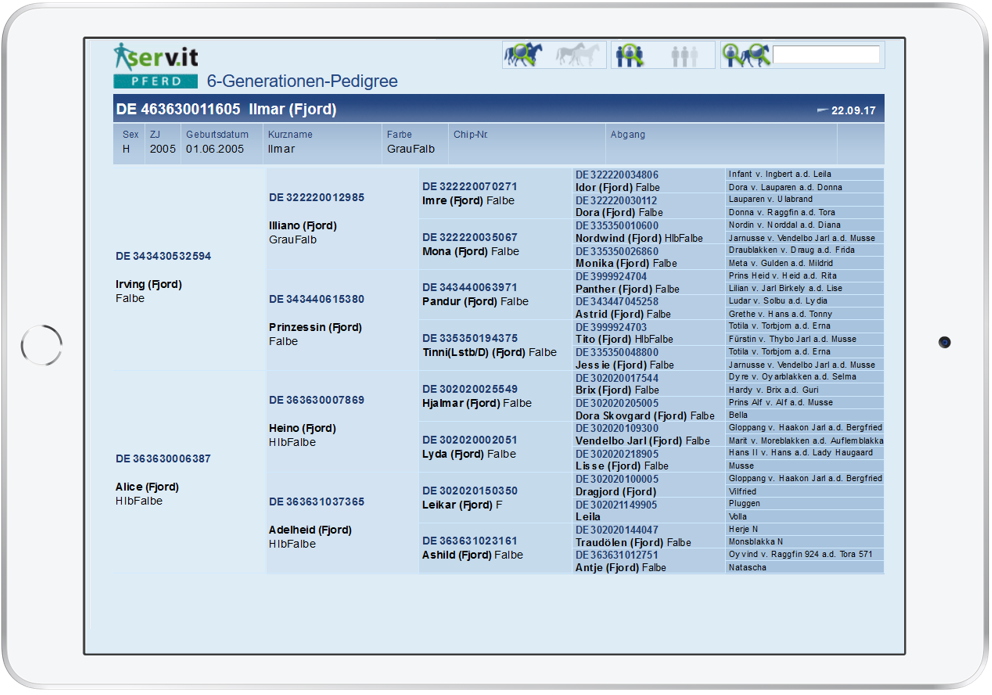Click 'Hardy v. Brix a.d. Guri' row
The image size is (992, 695).
pyautogui.click(x=804, y=390)
